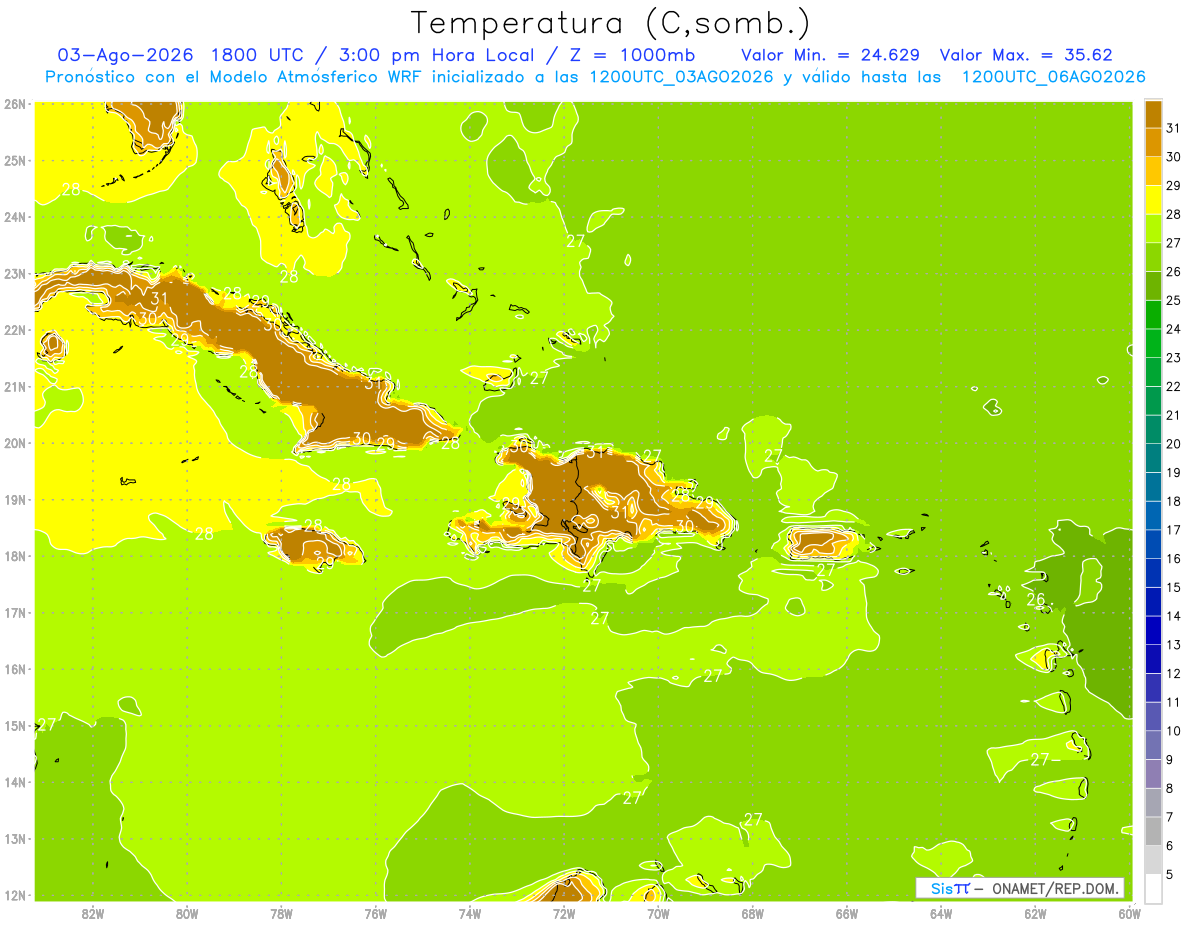Click the '68W' longitude axis label

[x=752, y=913]
